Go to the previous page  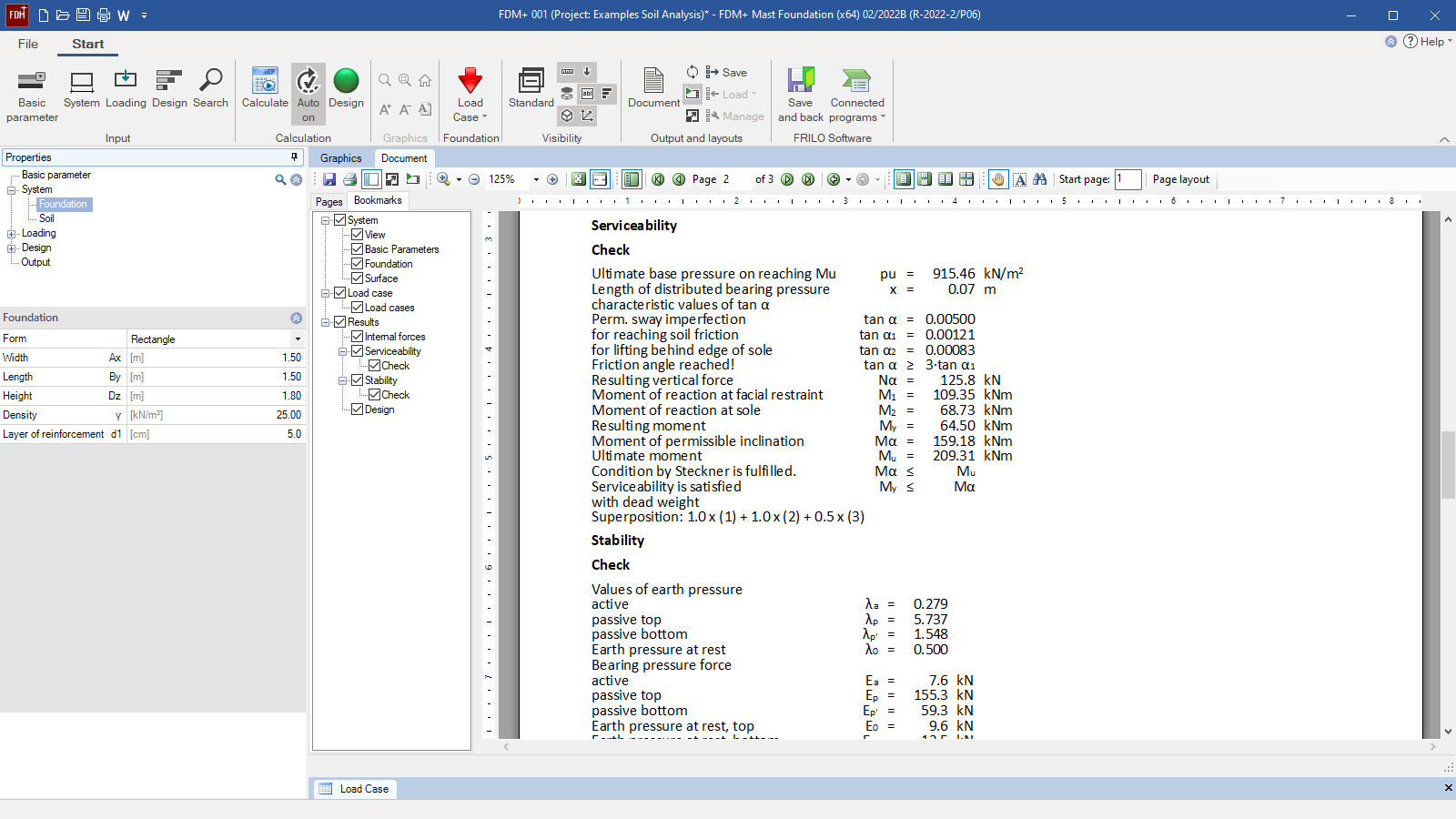pyautogui.click(x=679, y=179)
